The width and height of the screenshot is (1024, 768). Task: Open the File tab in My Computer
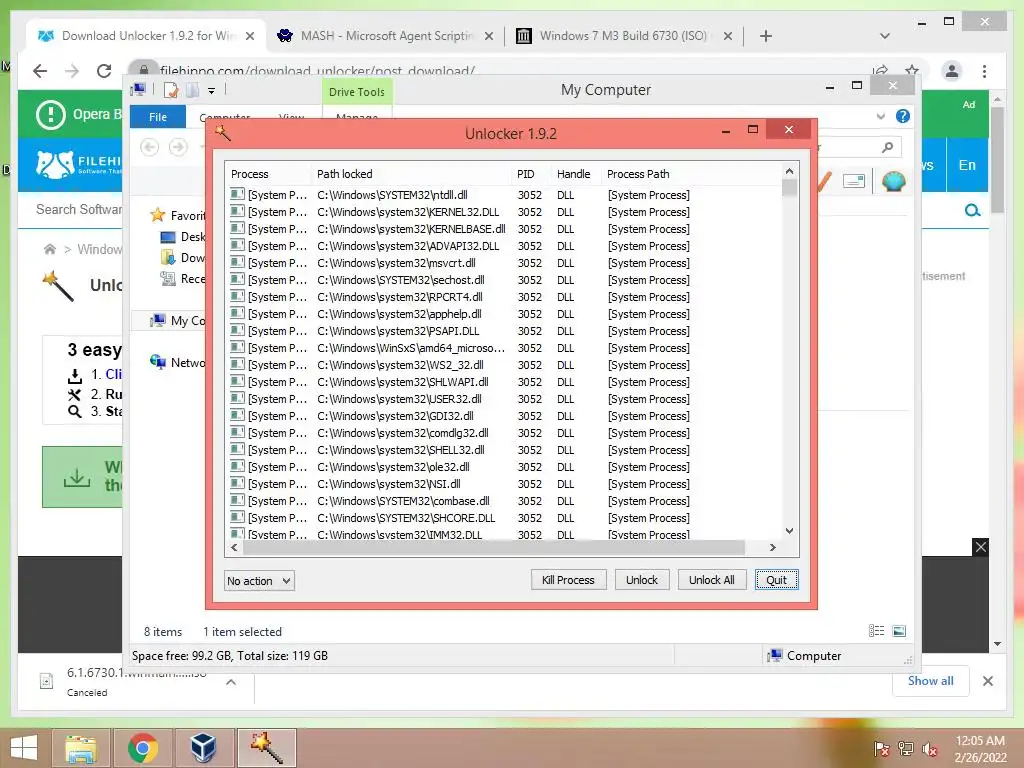158,117
